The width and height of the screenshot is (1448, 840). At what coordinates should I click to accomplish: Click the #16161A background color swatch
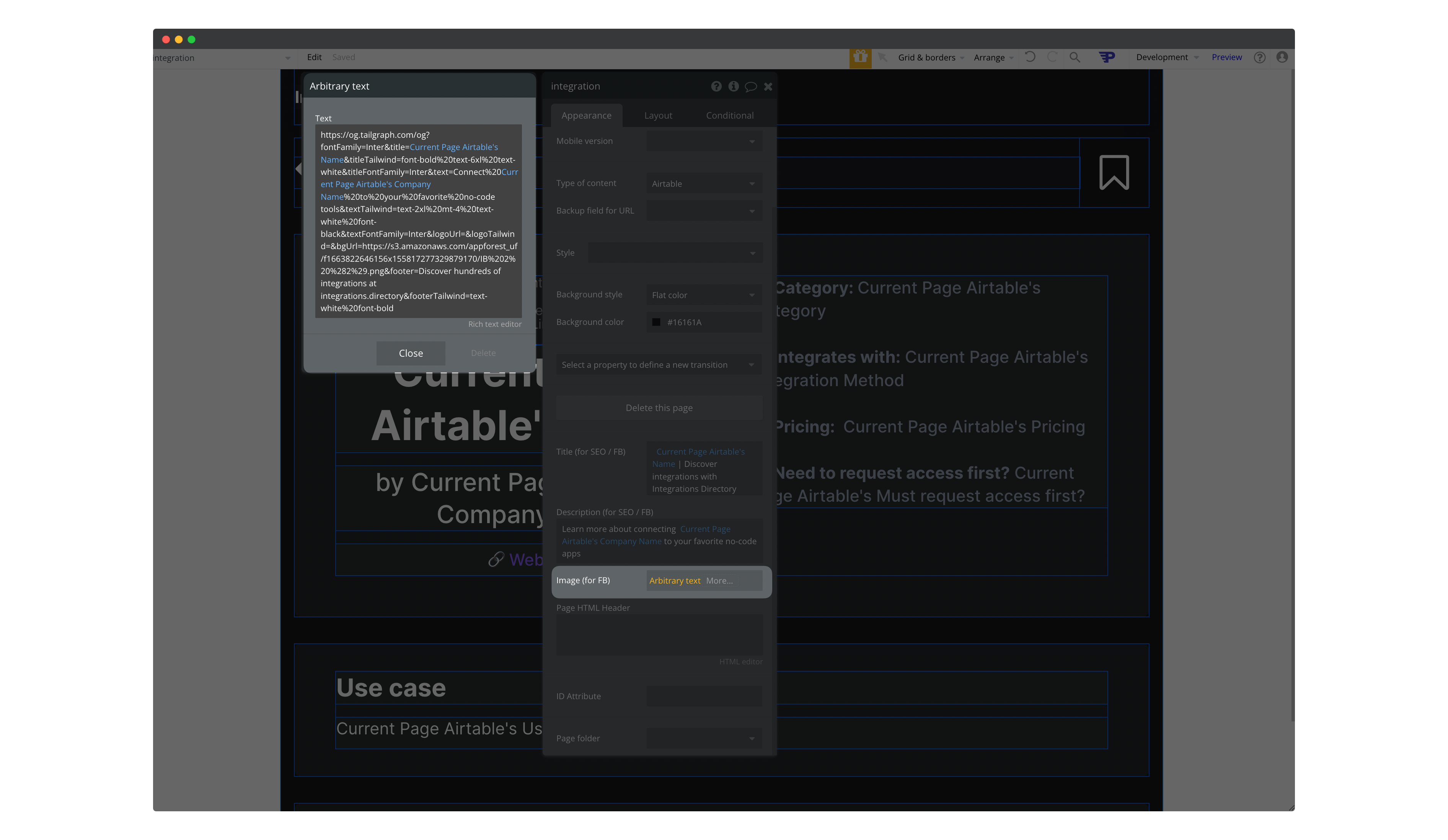[656, 322]
